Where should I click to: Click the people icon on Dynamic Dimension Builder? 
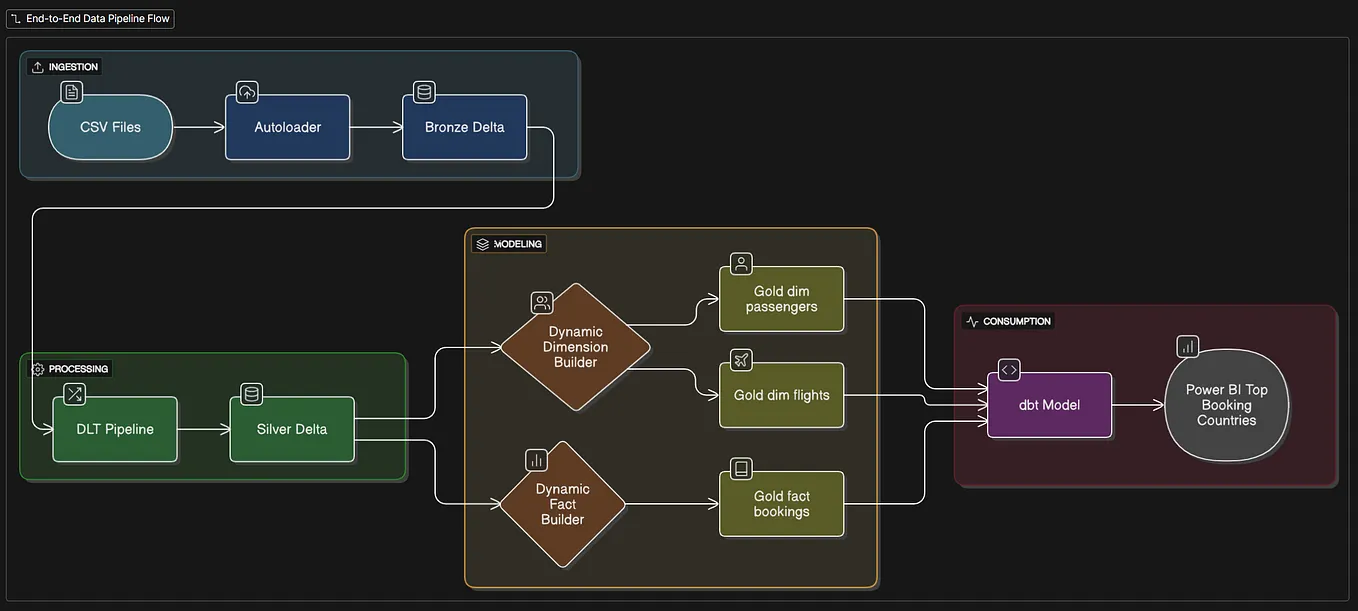541,302
